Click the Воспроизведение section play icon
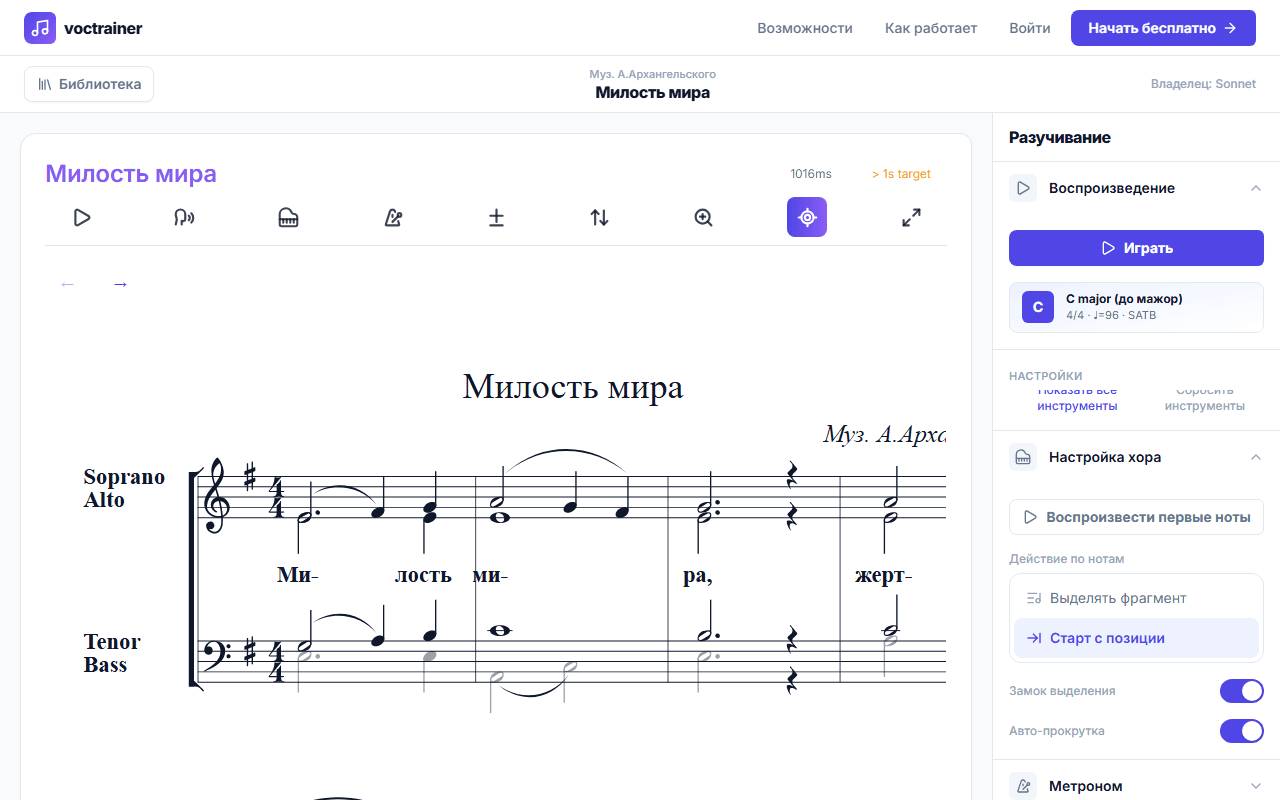Screen dimensions: 1280x800 tap(1023, 188)
